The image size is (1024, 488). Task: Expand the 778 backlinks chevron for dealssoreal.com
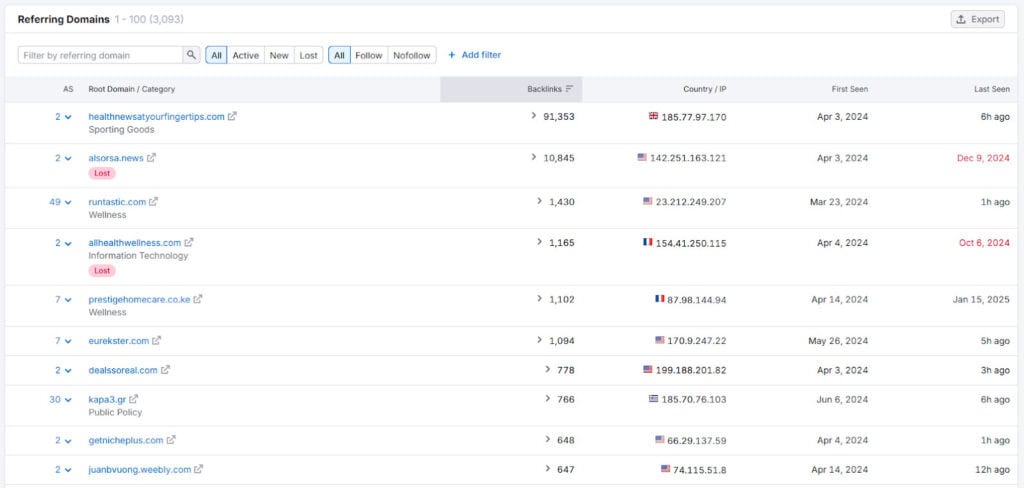pyautogui.click(x=547, y=369)
